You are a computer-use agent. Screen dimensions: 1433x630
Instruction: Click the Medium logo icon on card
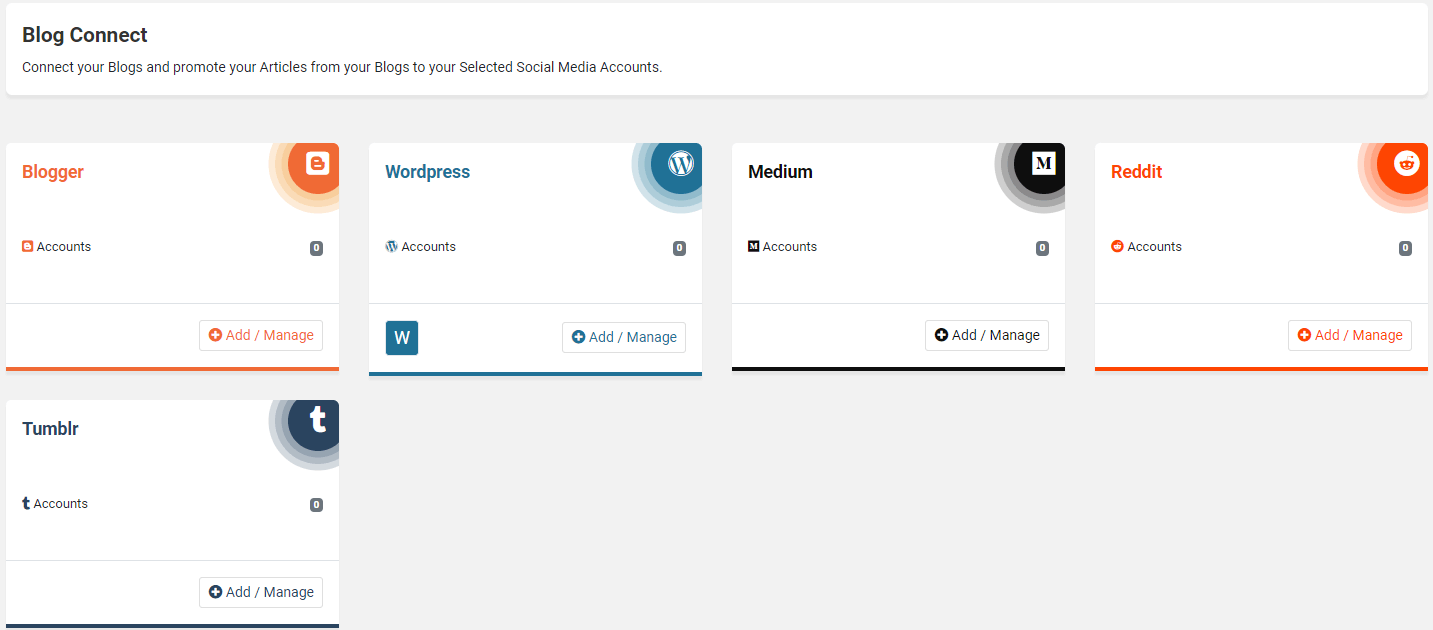1043,162
